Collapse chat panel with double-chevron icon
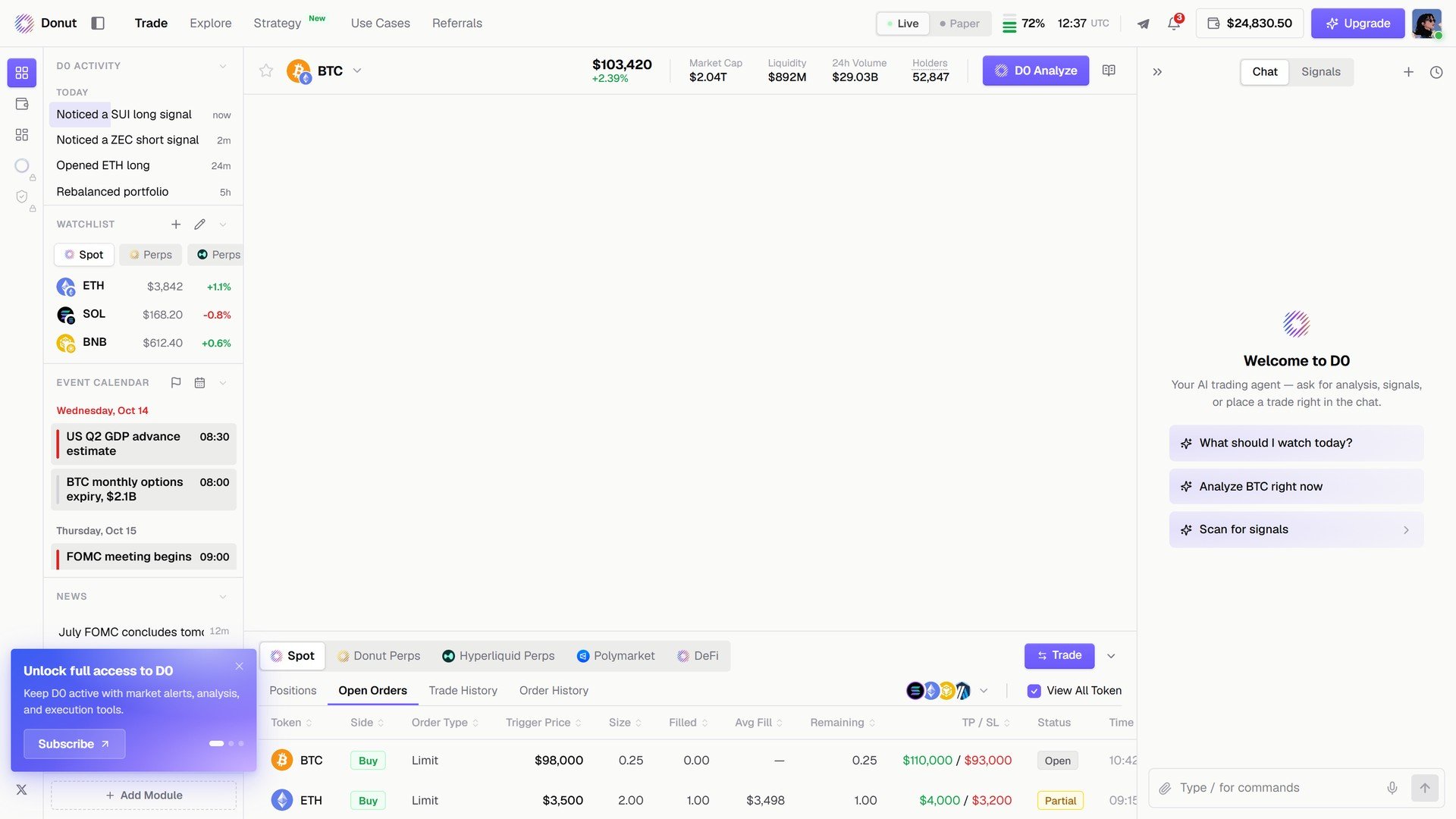 coord(1157,72)
